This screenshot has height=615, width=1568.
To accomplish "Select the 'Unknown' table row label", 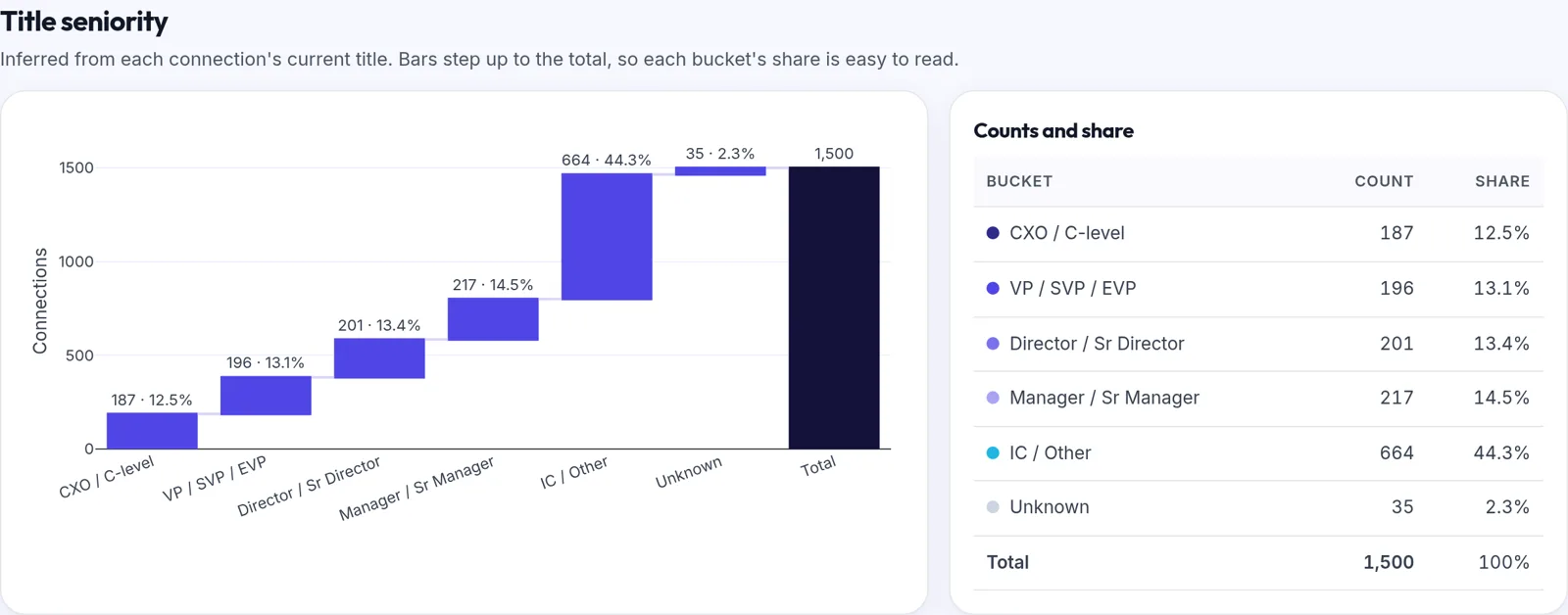I will [1050, 507].
